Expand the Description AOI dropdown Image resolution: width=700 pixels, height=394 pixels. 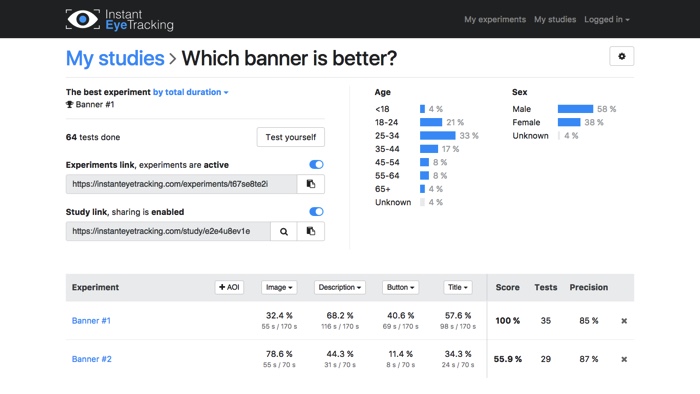coord(340,287)
